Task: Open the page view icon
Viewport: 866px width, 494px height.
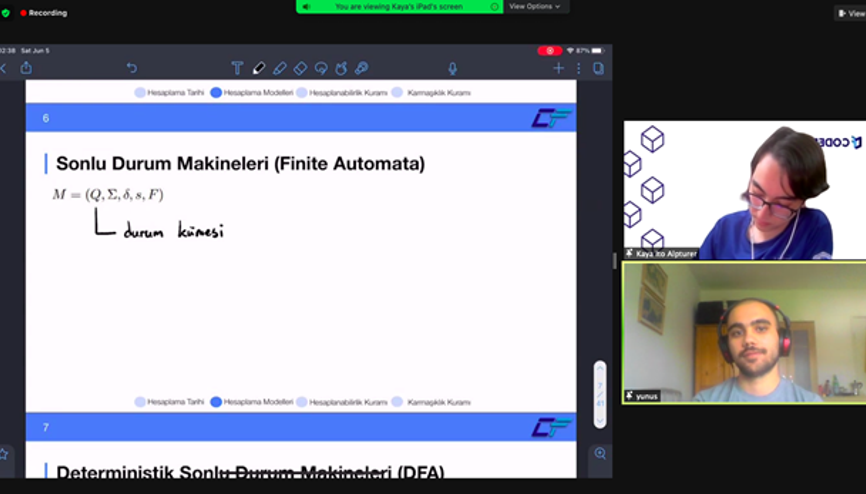Action: 598,68
